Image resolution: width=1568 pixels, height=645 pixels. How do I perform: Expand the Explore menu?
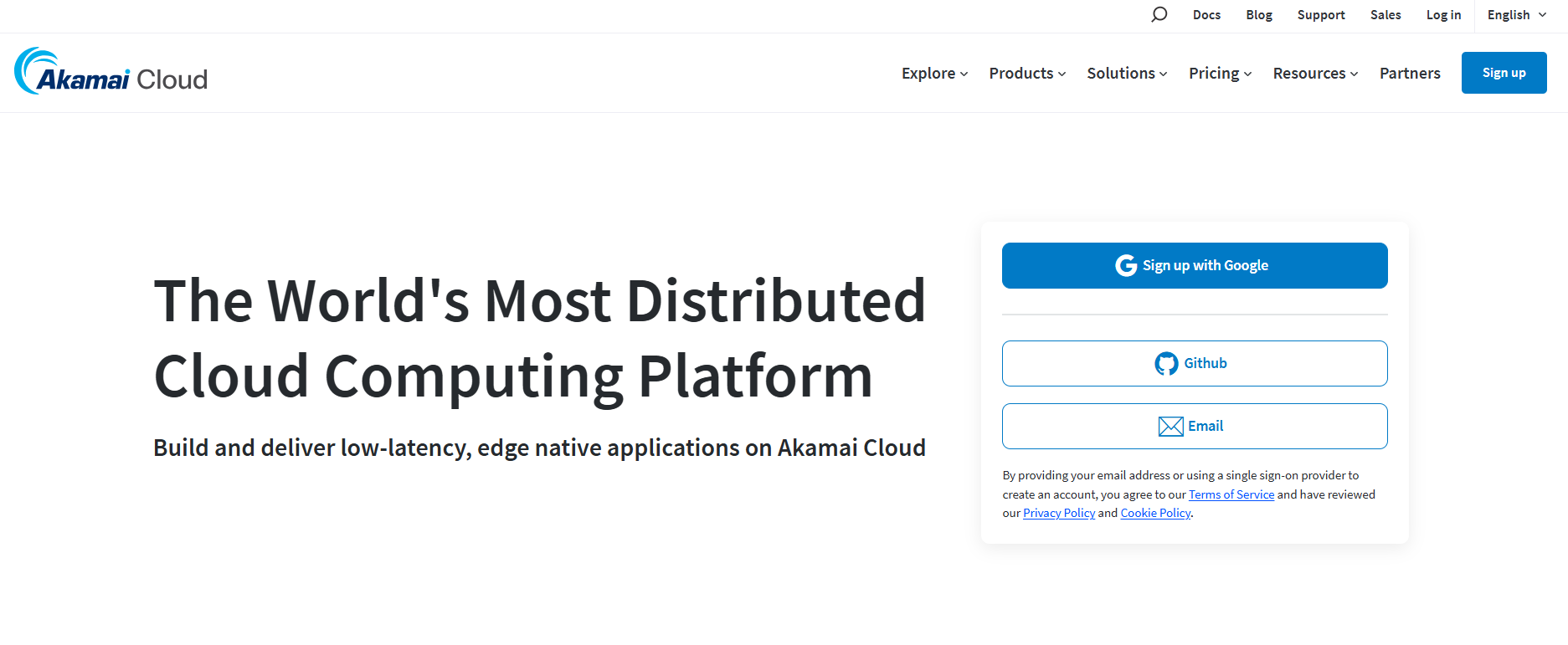(934, 74)
